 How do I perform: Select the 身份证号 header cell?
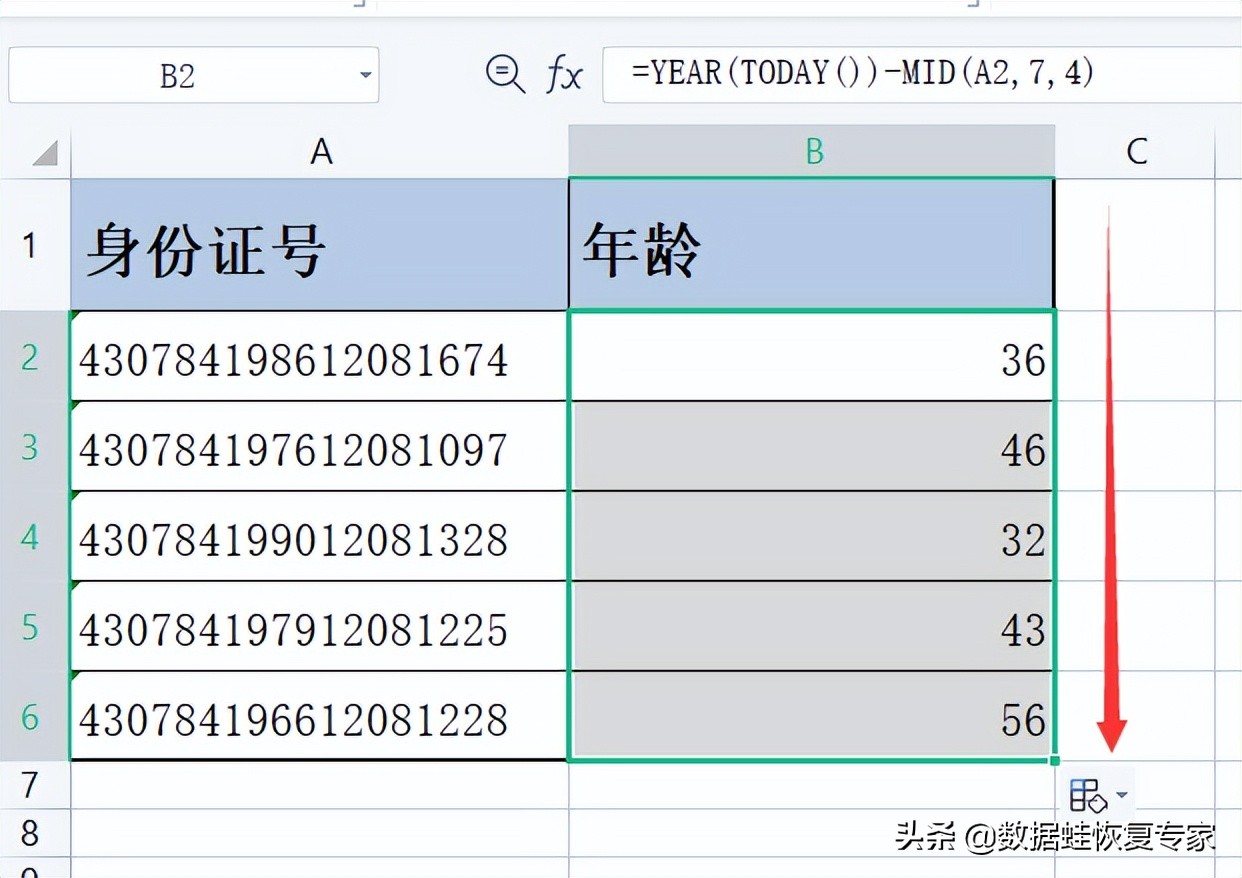tap(320, 245)
